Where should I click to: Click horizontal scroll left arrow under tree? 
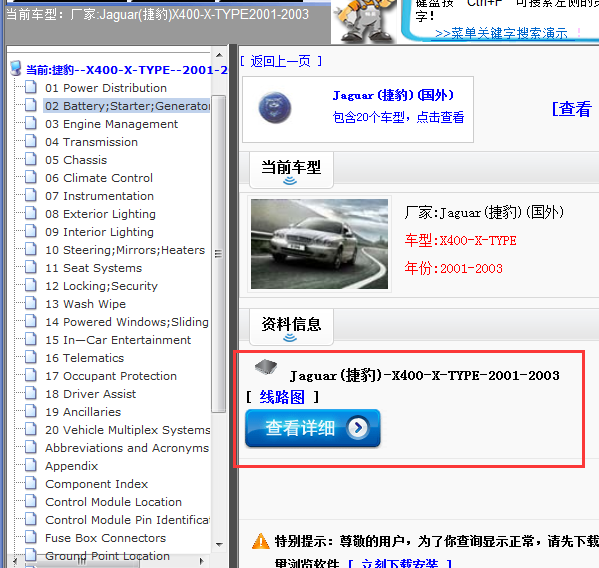[x=15, y=561]
